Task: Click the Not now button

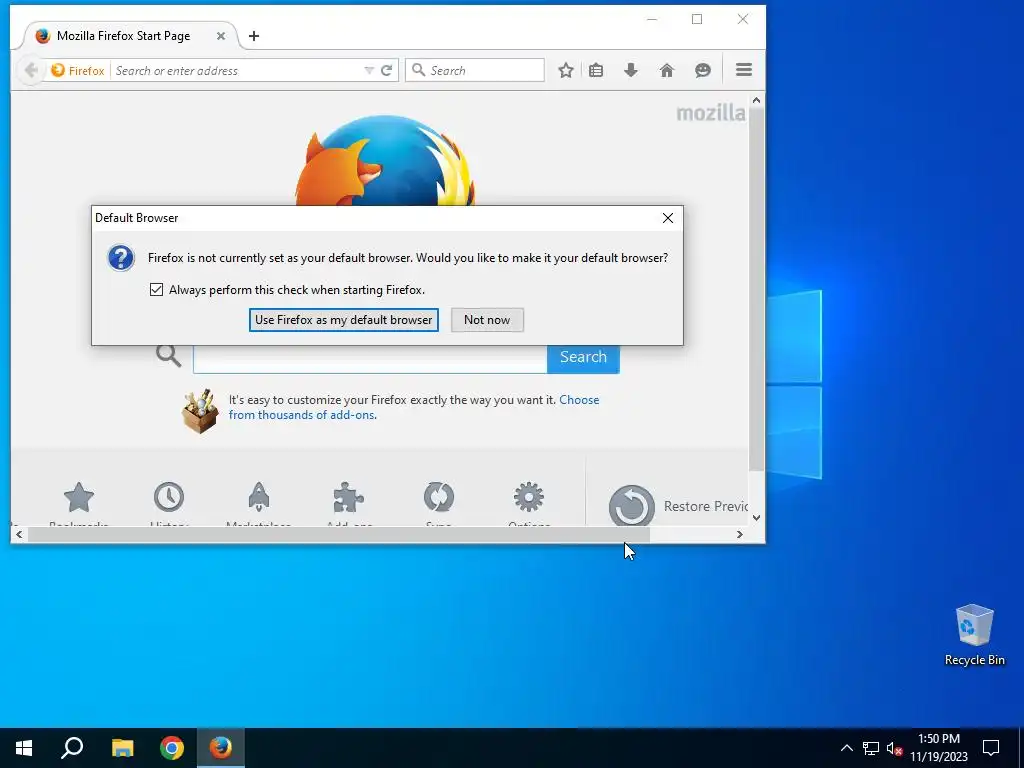Action: pyautogui.click(x=487, y=319)
